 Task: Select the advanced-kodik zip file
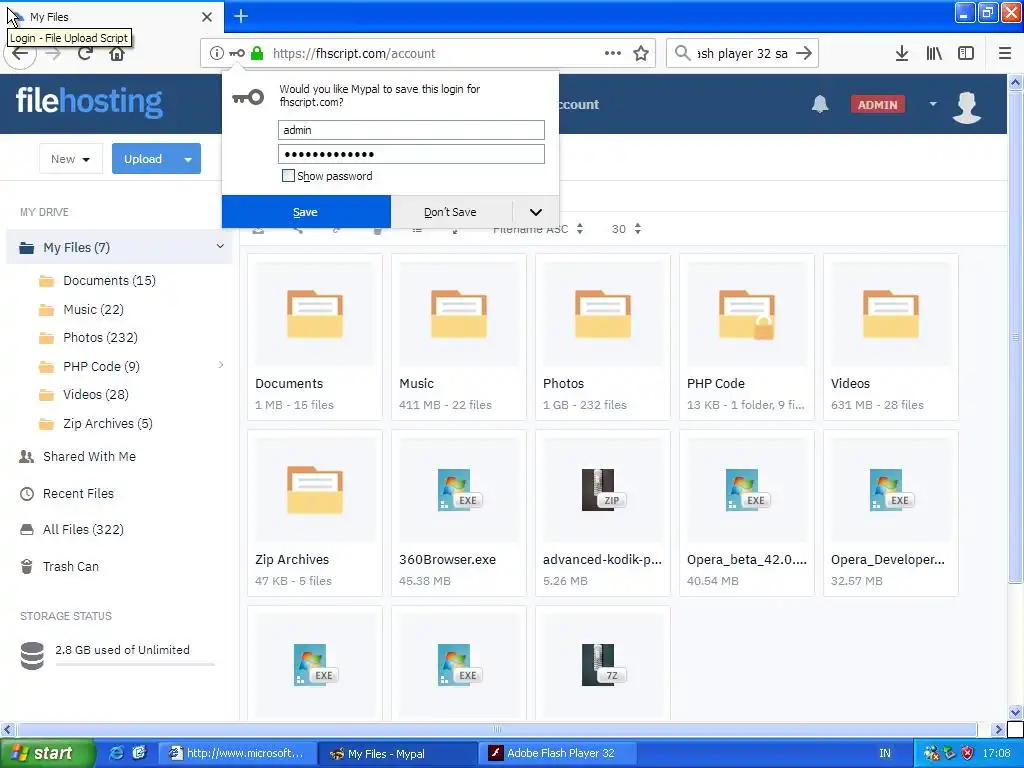tap(602, 490)
